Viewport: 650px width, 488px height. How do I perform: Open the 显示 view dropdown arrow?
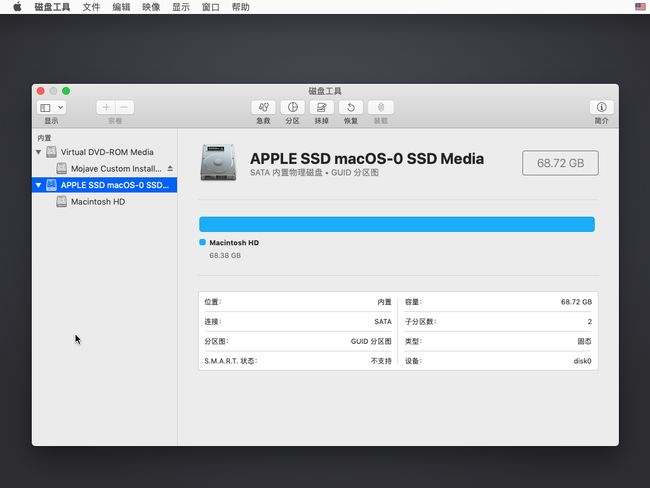pyautogui.click(x=61, y=107)
